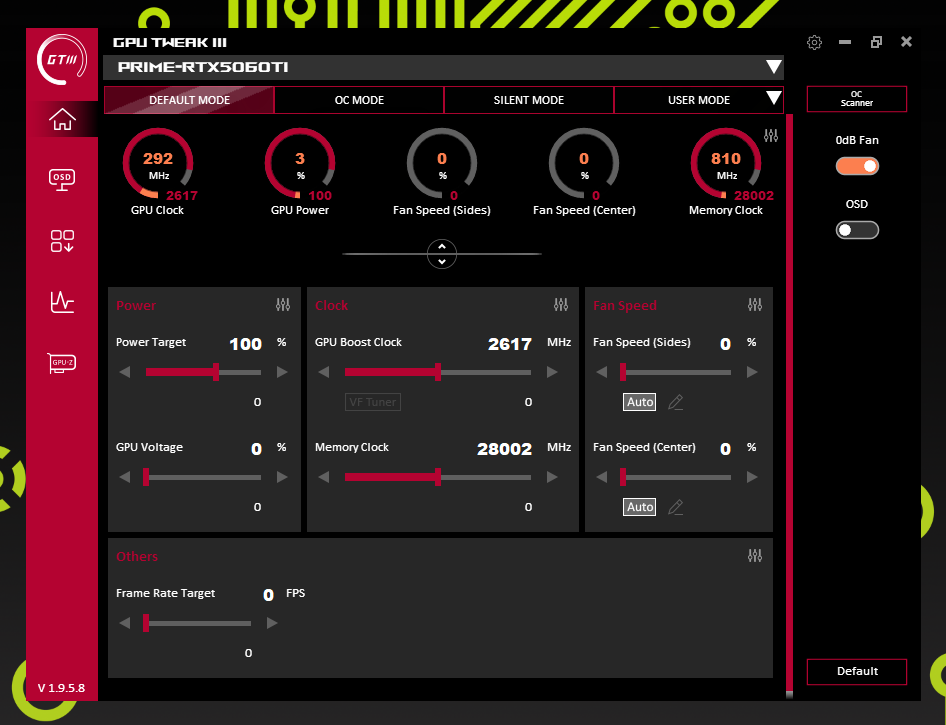946x725 pixels.
Task: Click the Power Target value 100
Action: pyautogui.click(x=246, y=344)
